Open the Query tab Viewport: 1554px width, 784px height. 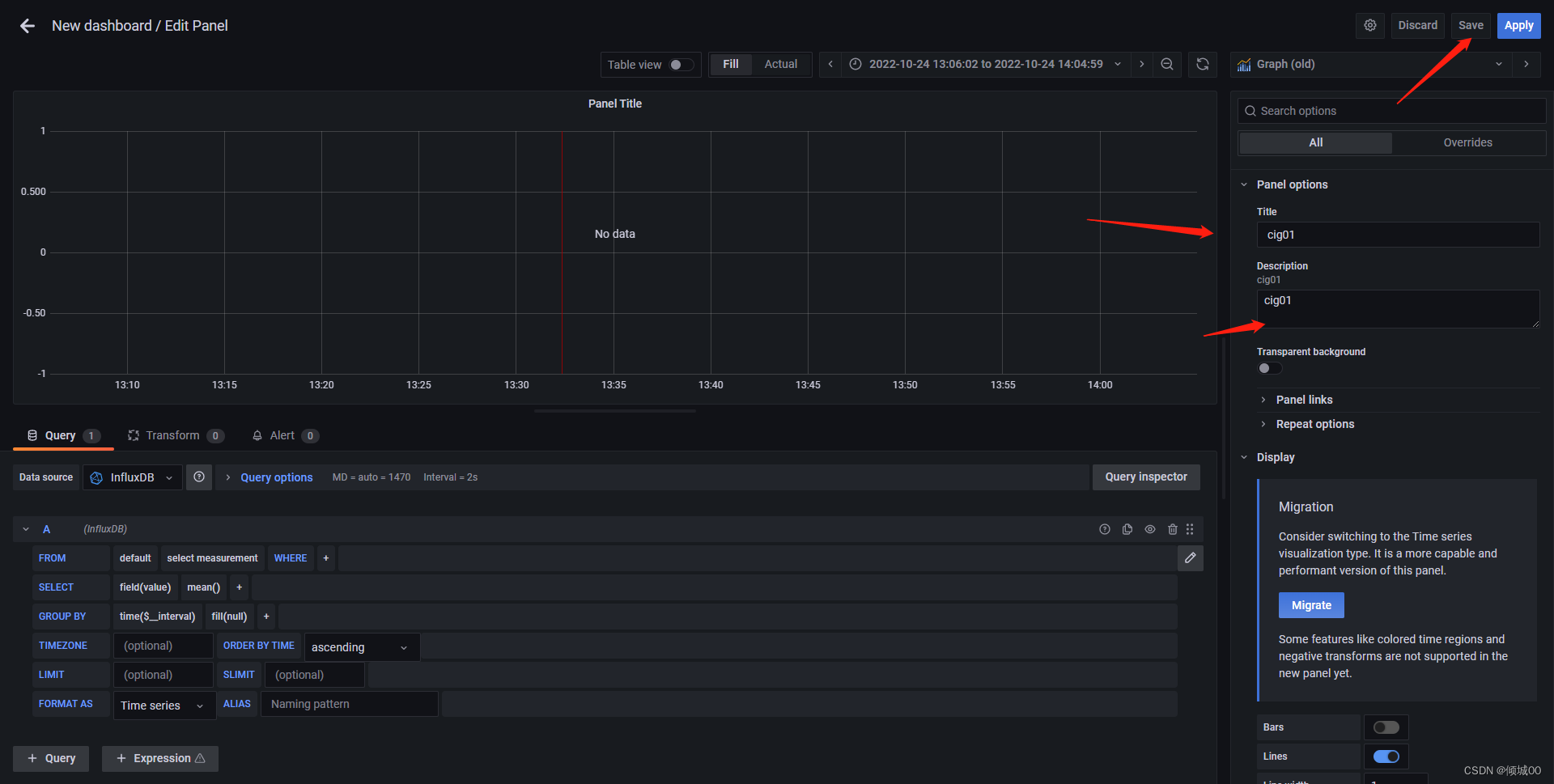click(63, 435)
